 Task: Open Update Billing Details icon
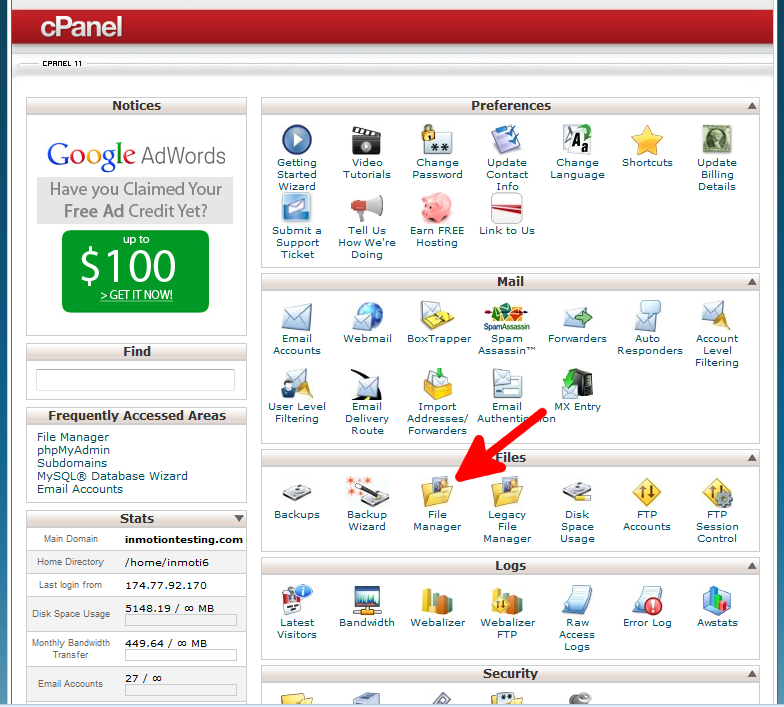tap(717, 140)
